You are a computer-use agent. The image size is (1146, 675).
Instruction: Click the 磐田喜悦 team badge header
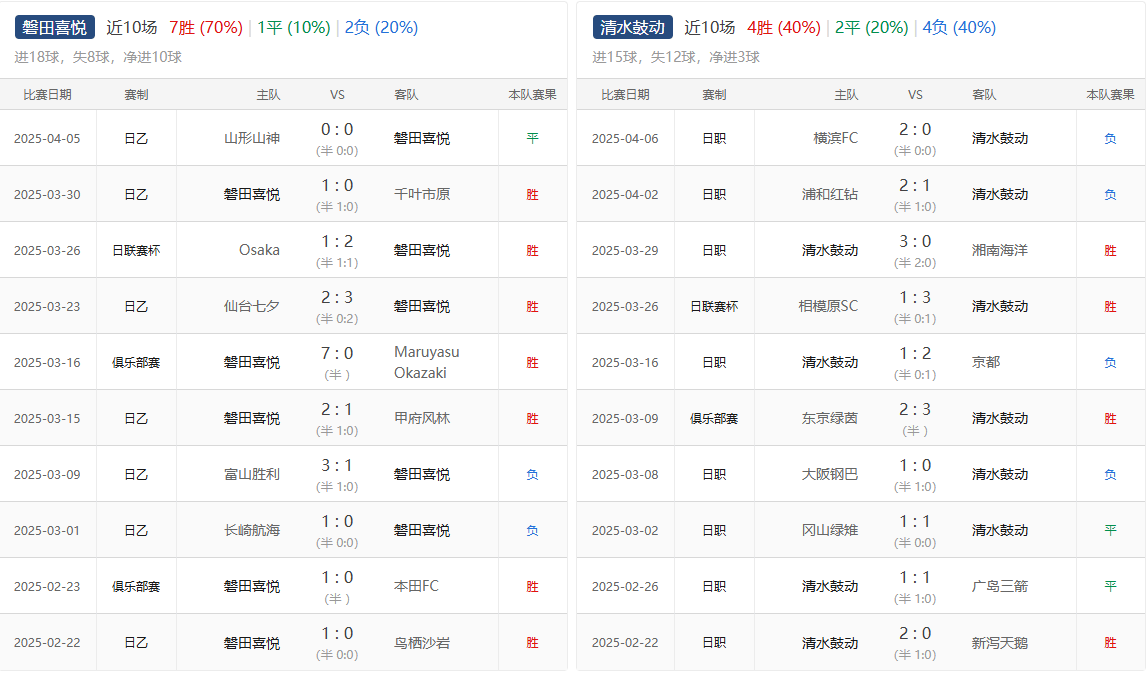tap(55, 27)
